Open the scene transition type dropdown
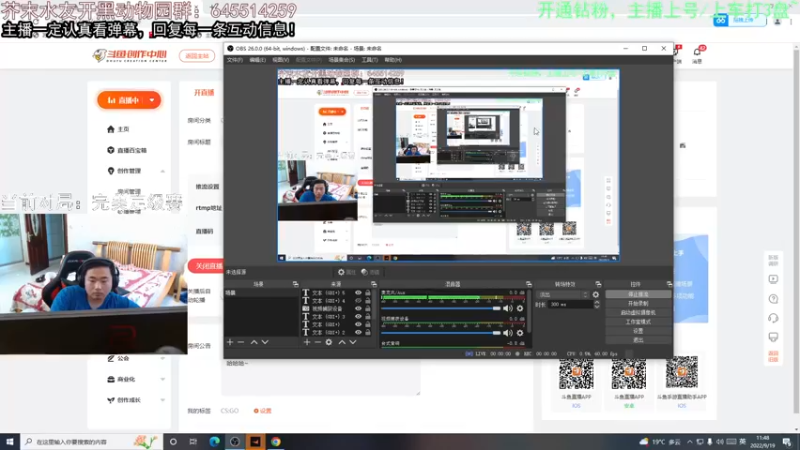 click(x=562, y=294)
